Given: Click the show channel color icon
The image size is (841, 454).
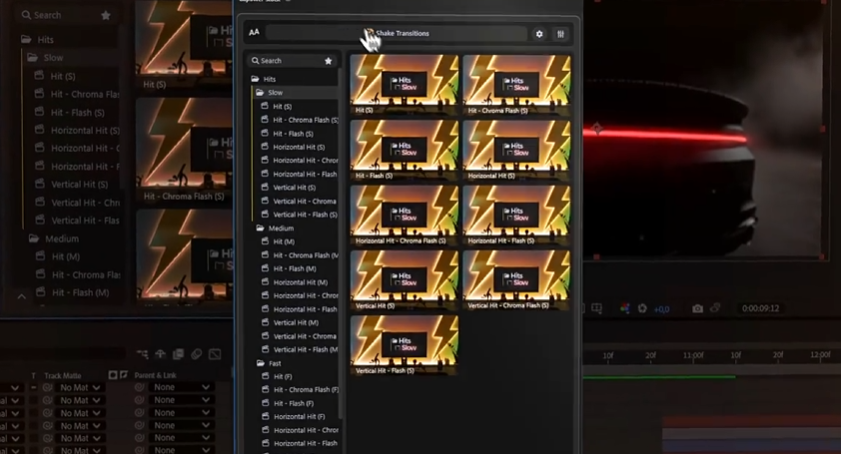Looking at the screenshot, I should [624, 309].
